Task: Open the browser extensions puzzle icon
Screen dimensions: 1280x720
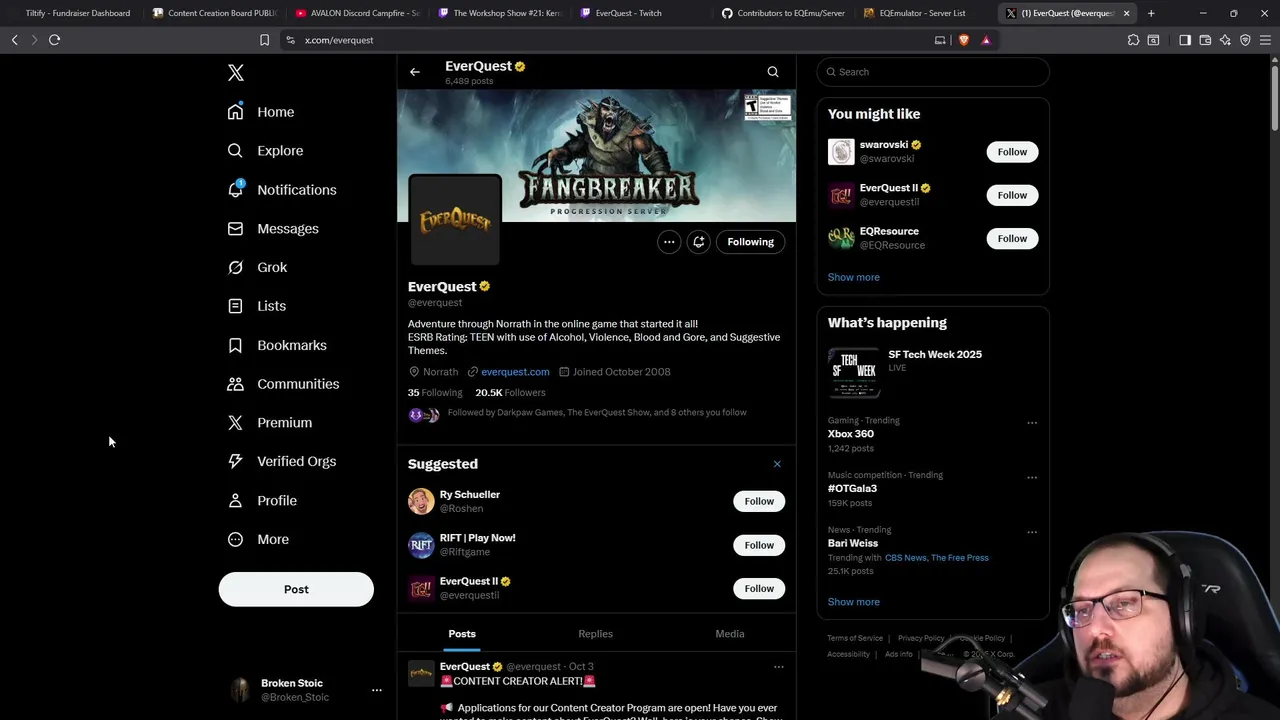Action: tap(1133, 40)
